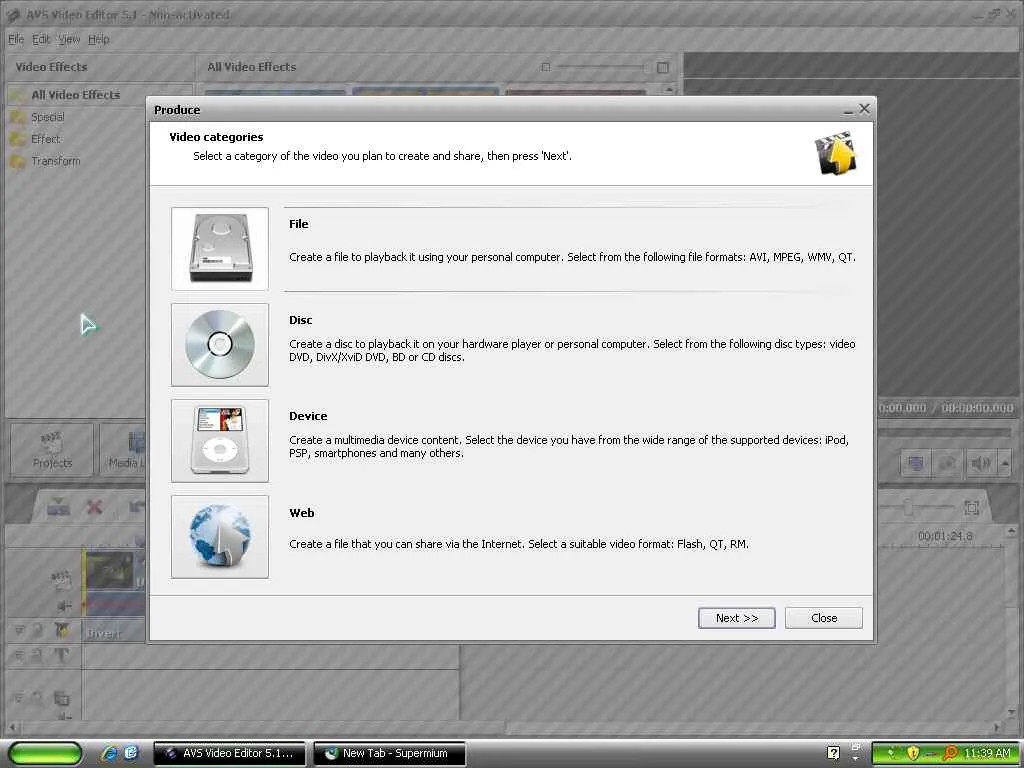Screen dimensions: 1024x768
Task: Click the preview playback progress bar
Action: click(945, 432)
